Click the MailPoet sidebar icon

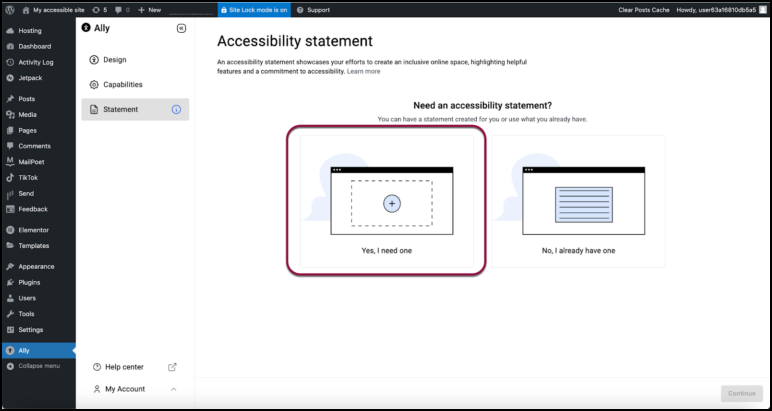10,161
